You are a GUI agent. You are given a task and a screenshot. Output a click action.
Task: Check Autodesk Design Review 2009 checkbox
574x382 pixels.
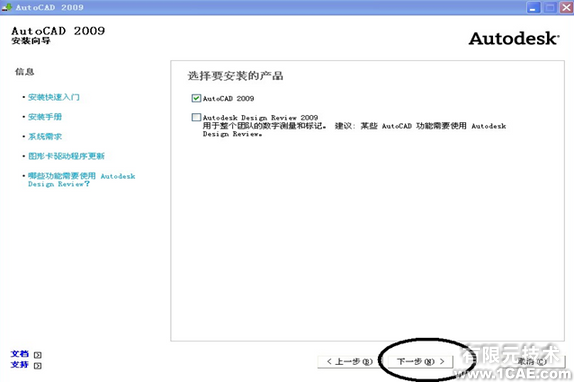click(x=196, y=117)
